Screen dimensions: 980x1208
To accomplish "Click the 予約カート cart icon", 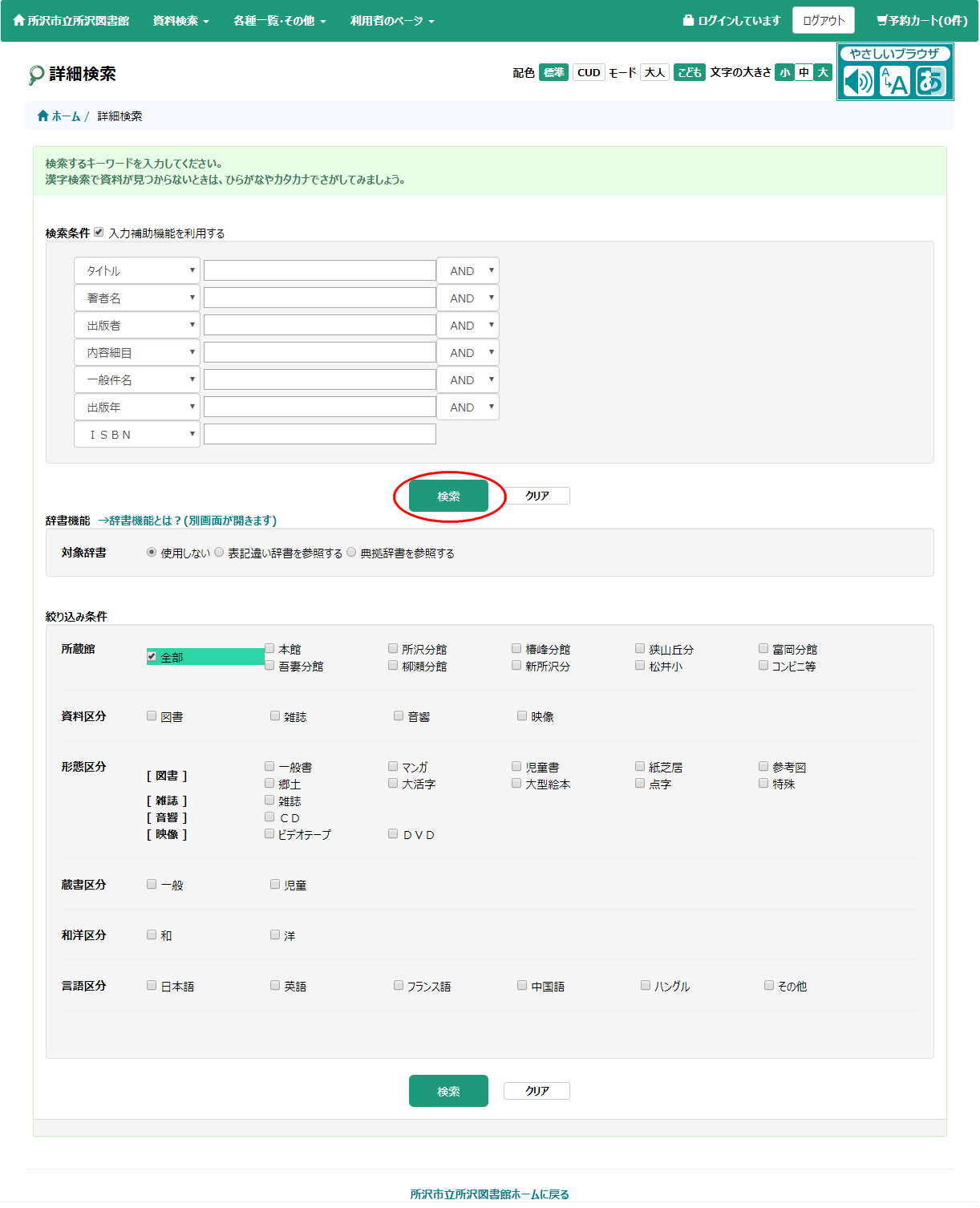I will point(882,21).
